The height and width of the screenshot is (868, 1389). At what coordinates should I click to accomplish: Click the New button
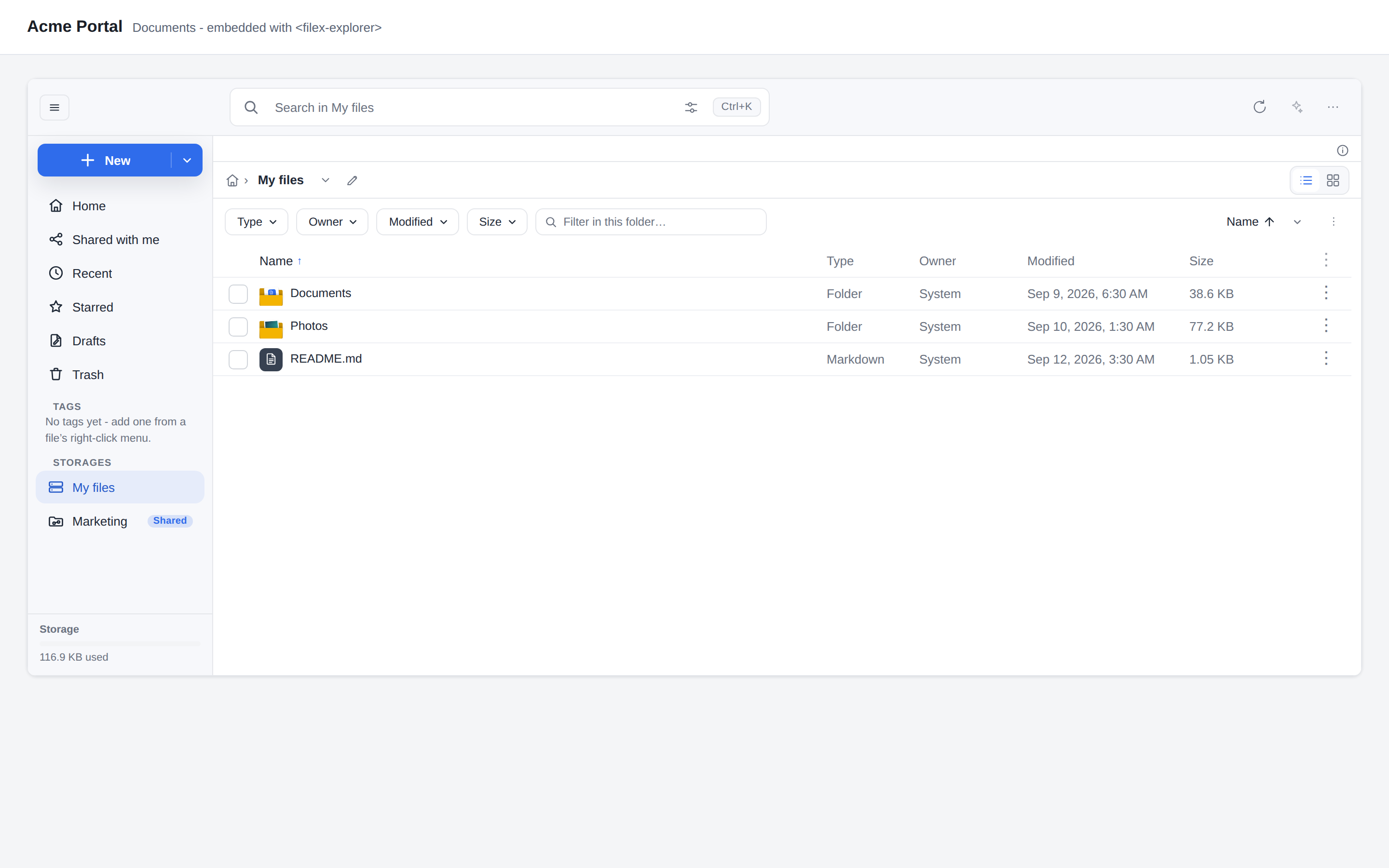(105, 160)
